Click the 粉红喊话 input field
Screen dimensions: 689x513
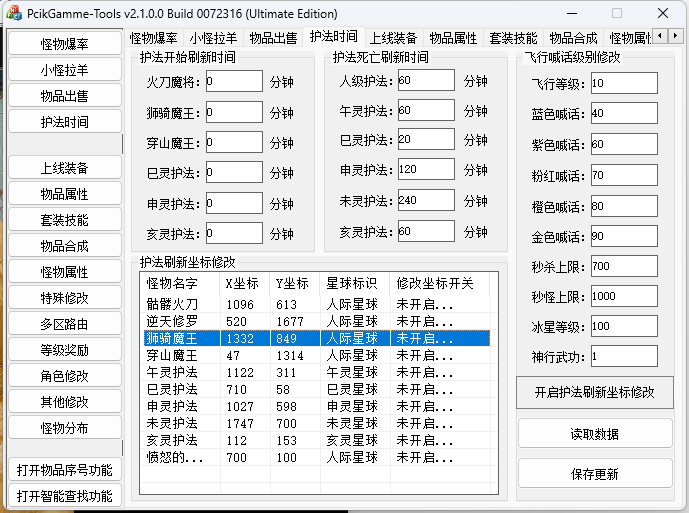pos(624,175)
